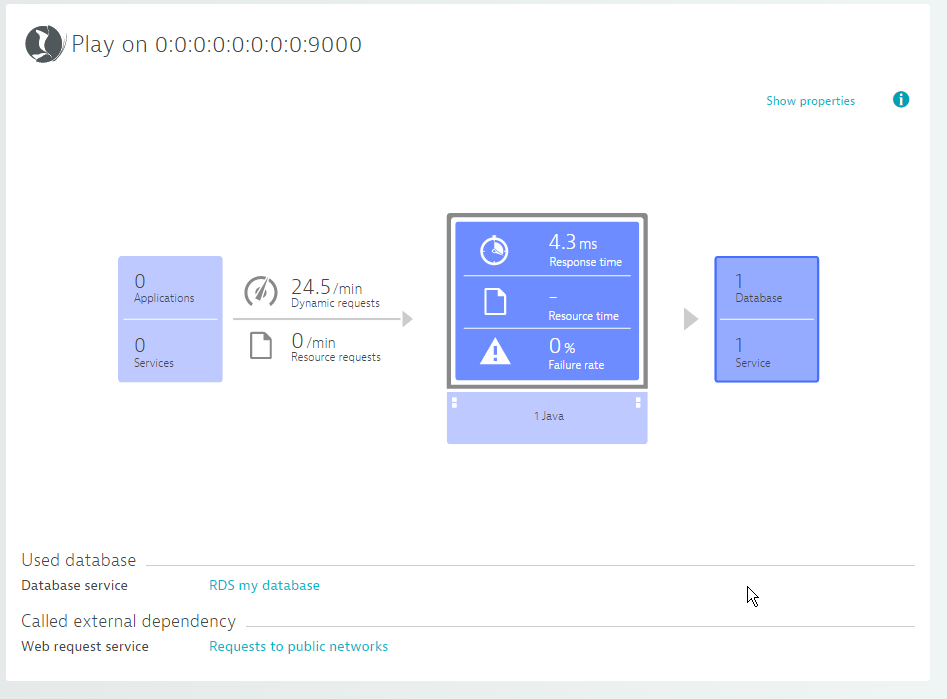
Task: Click the 24.5 /min Dynamic requests value
Action: pyautogui.click(x=335, y=292)
